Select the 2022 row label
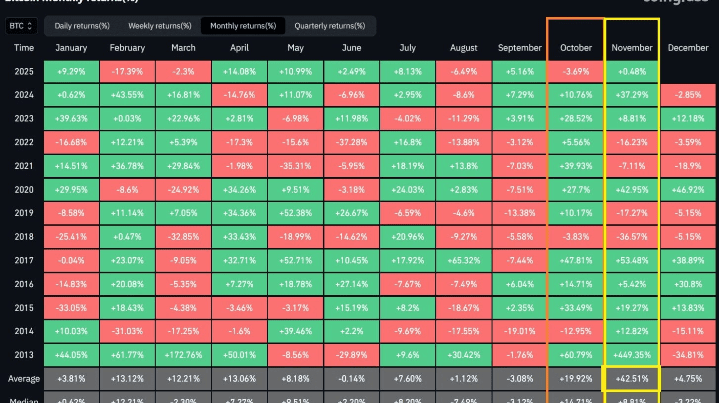This screenshot has height=403, width=719. [x=24, y=142]
